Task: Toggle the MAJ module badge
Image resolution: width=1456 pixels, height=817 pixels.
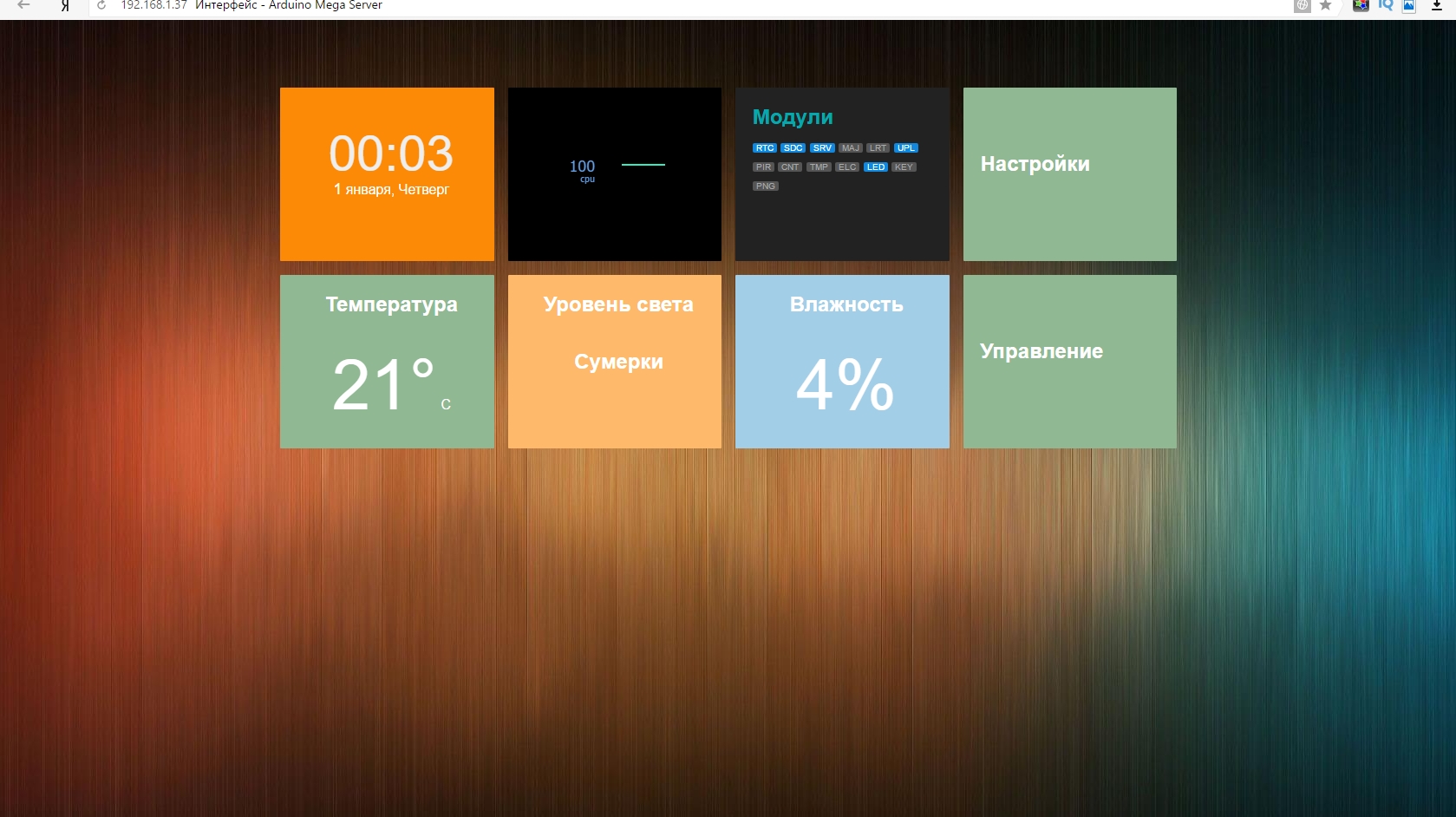Action: 851,148
